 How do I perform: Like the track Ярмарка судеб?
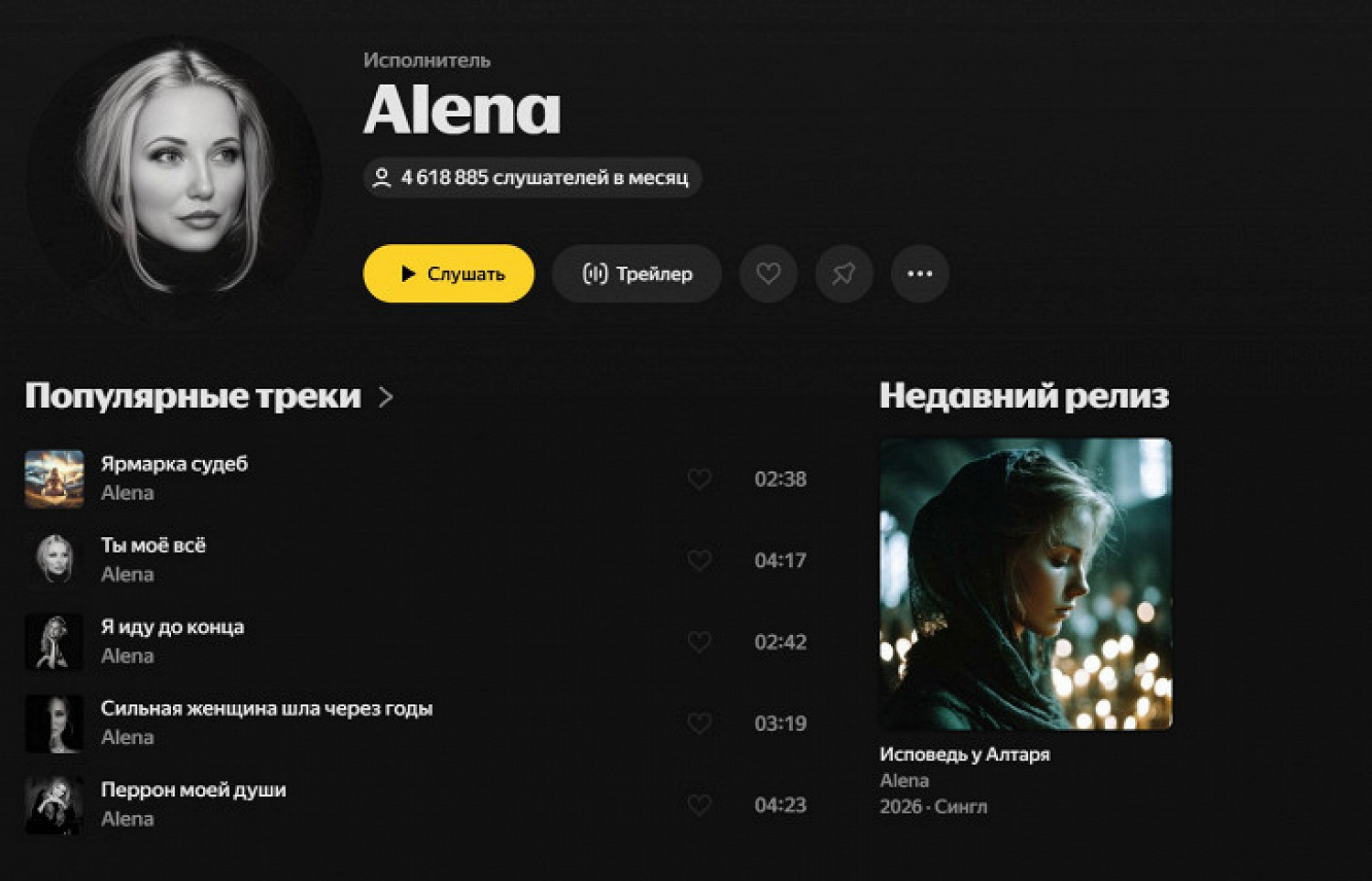click(699, 478)
